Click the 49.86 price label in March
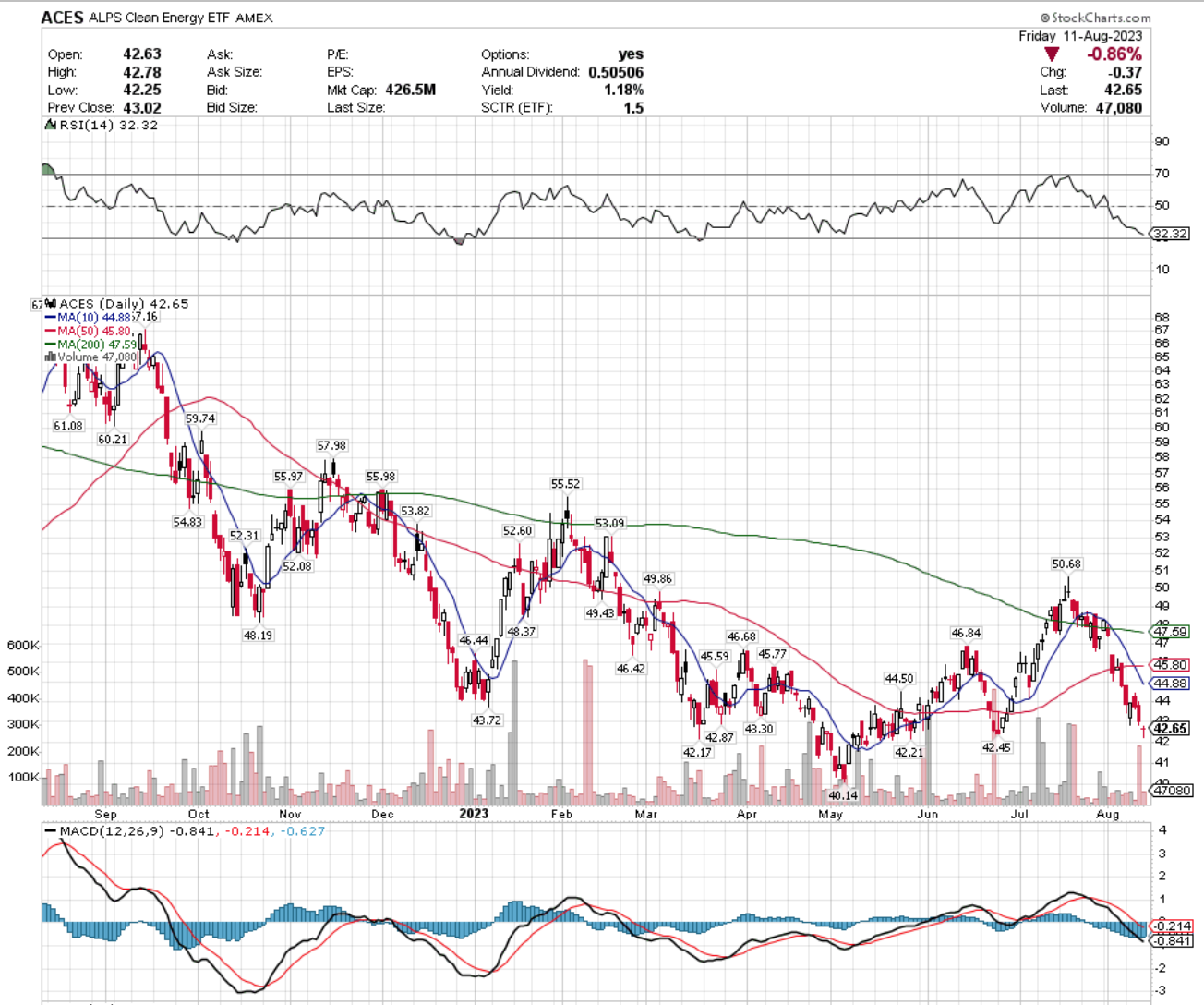1204x1005 pixels. [658, 579]
